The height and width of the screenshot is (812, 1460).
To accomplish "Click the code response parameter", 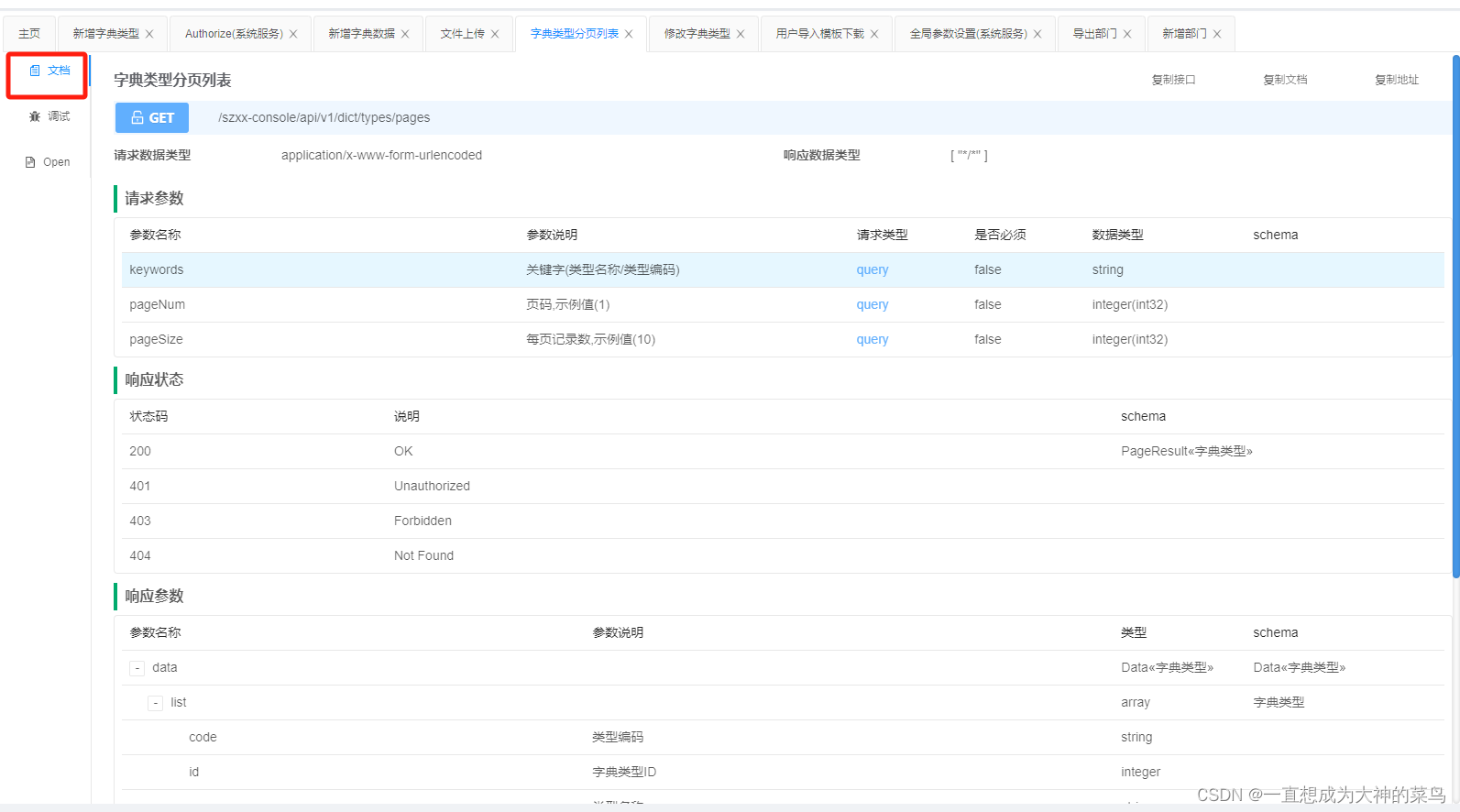I will (x=203, y=737).
